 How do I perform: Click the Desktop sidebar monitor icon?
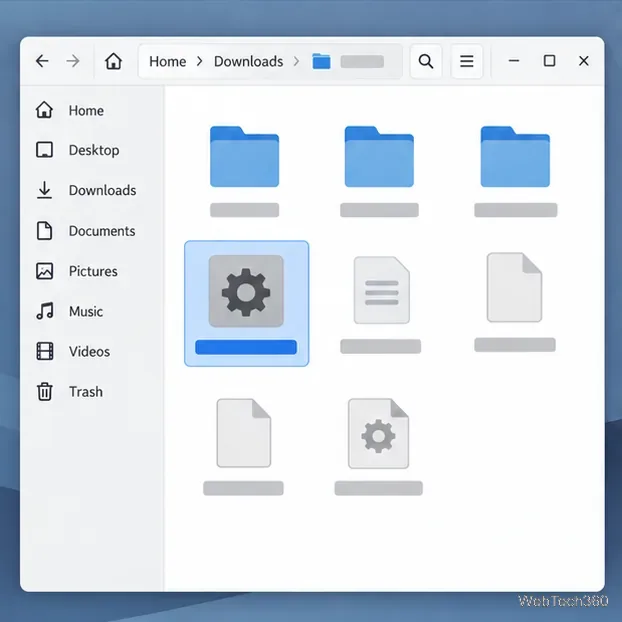(x=44, y=150)
